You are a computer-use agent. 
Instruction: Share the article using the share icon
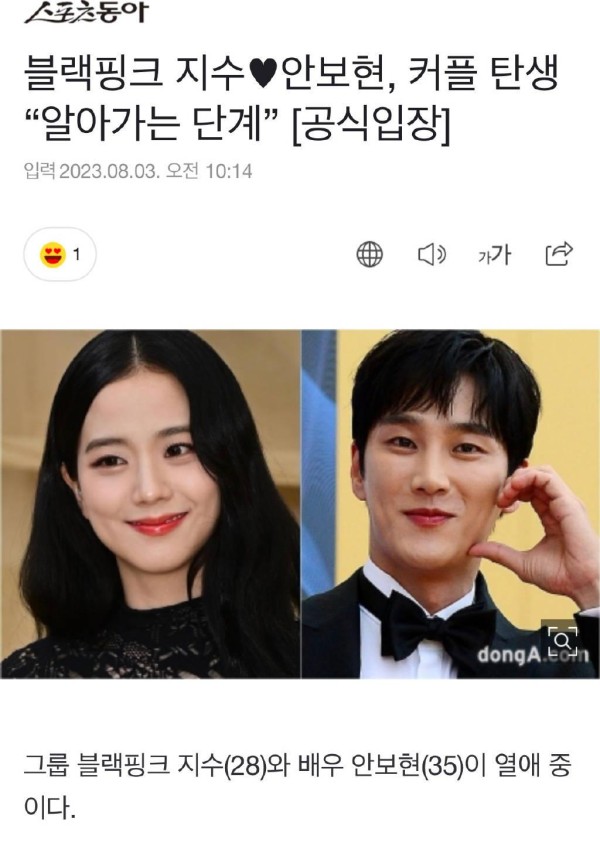tap(559, 254)
